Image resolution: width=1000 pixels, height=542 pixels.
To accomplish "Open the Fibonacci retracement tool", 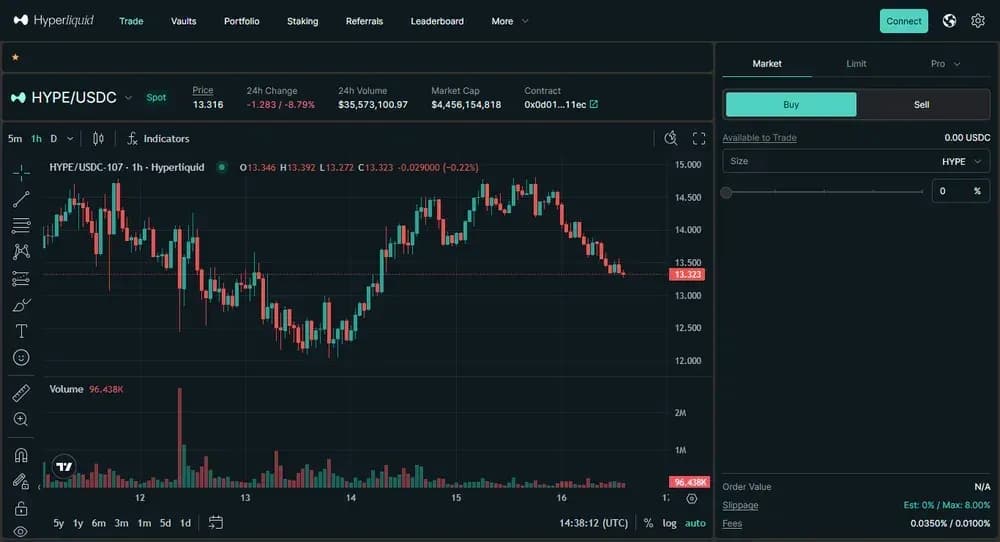I will click(x=21, y=225).
